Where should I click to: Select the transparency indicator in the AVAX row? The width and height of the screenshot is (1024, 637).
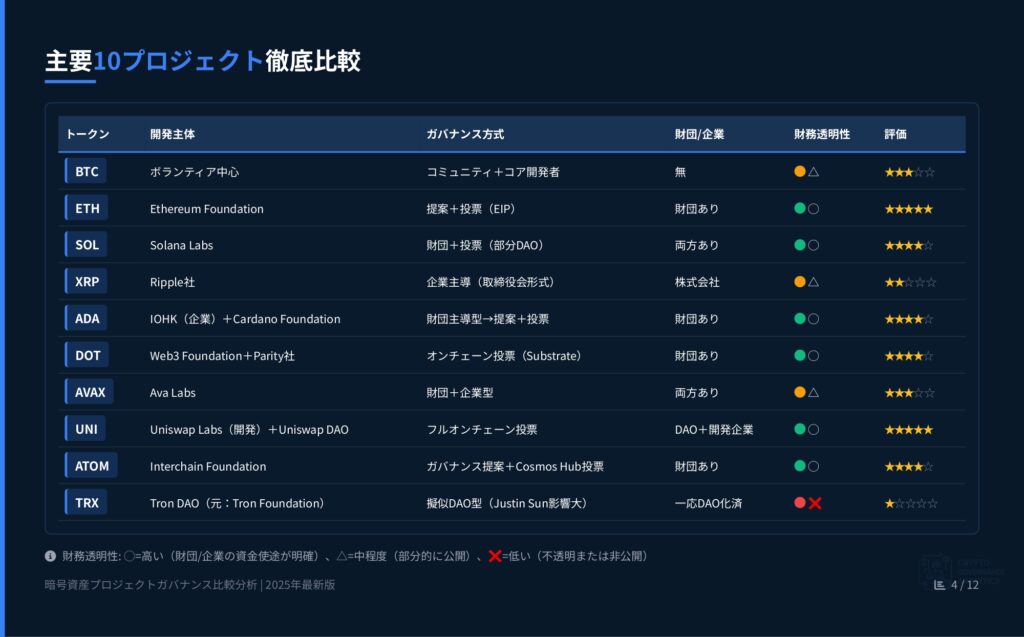(807, 393)
